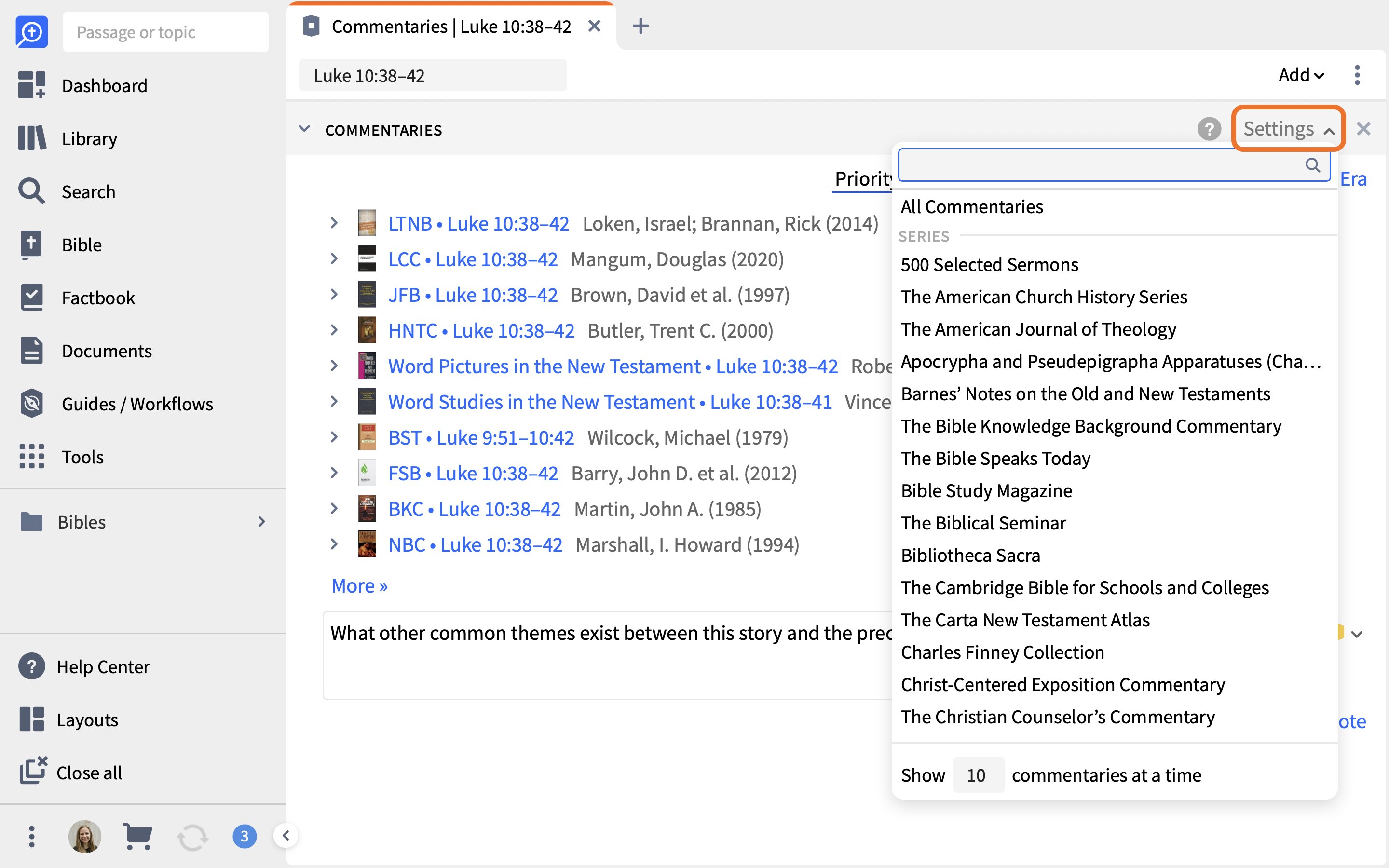Click the user profile avatar

point(85,837)
